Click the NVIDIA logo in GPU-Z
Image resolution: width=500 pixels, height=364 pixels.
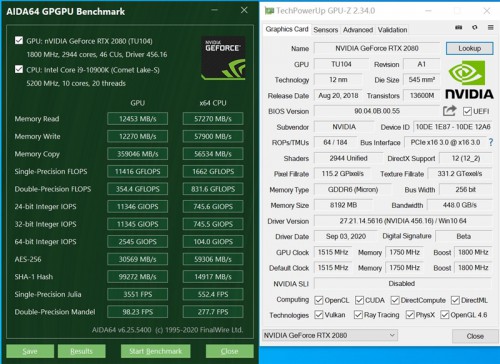[469, 80]
